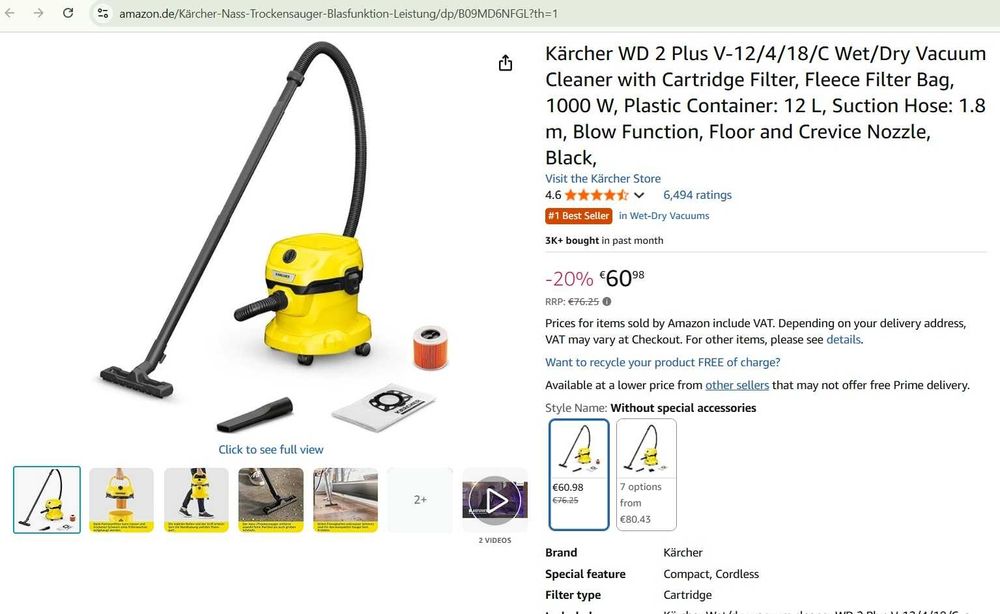The width and height of the screenshot is (1000, 614).
Task: Open the 2+ more images thumbnail
Action: tap(420, 500)
